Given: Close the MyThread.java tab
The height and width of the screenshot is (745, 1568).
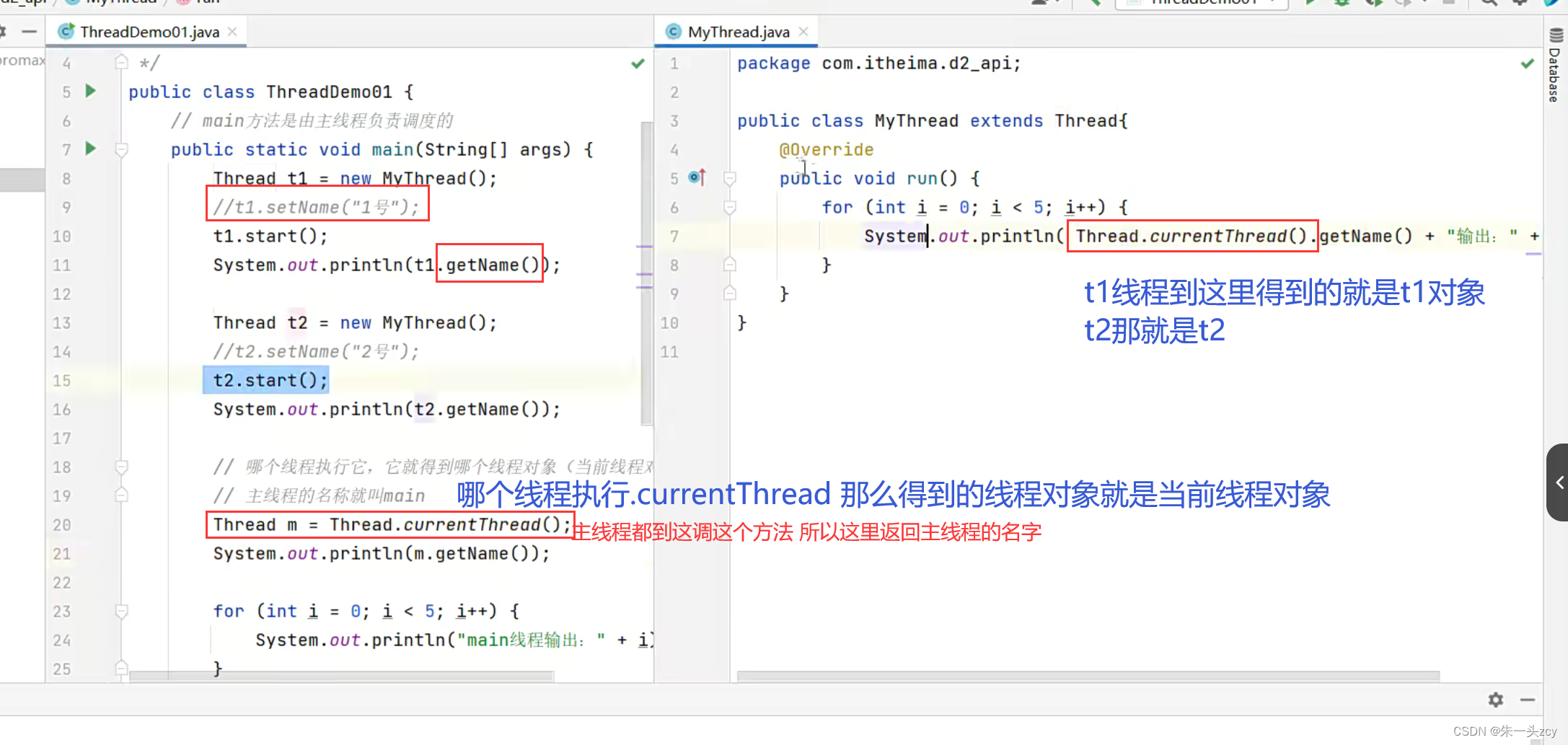Looking at the screenshot, I should click(x=803, y=32).
